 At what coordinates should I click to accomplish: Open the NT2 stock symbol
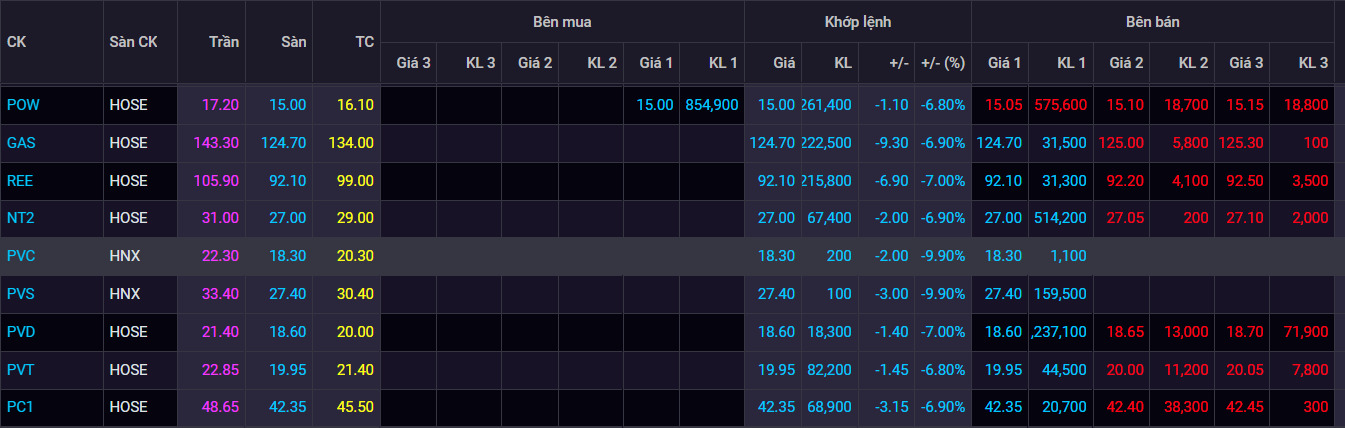click(21, 218)
